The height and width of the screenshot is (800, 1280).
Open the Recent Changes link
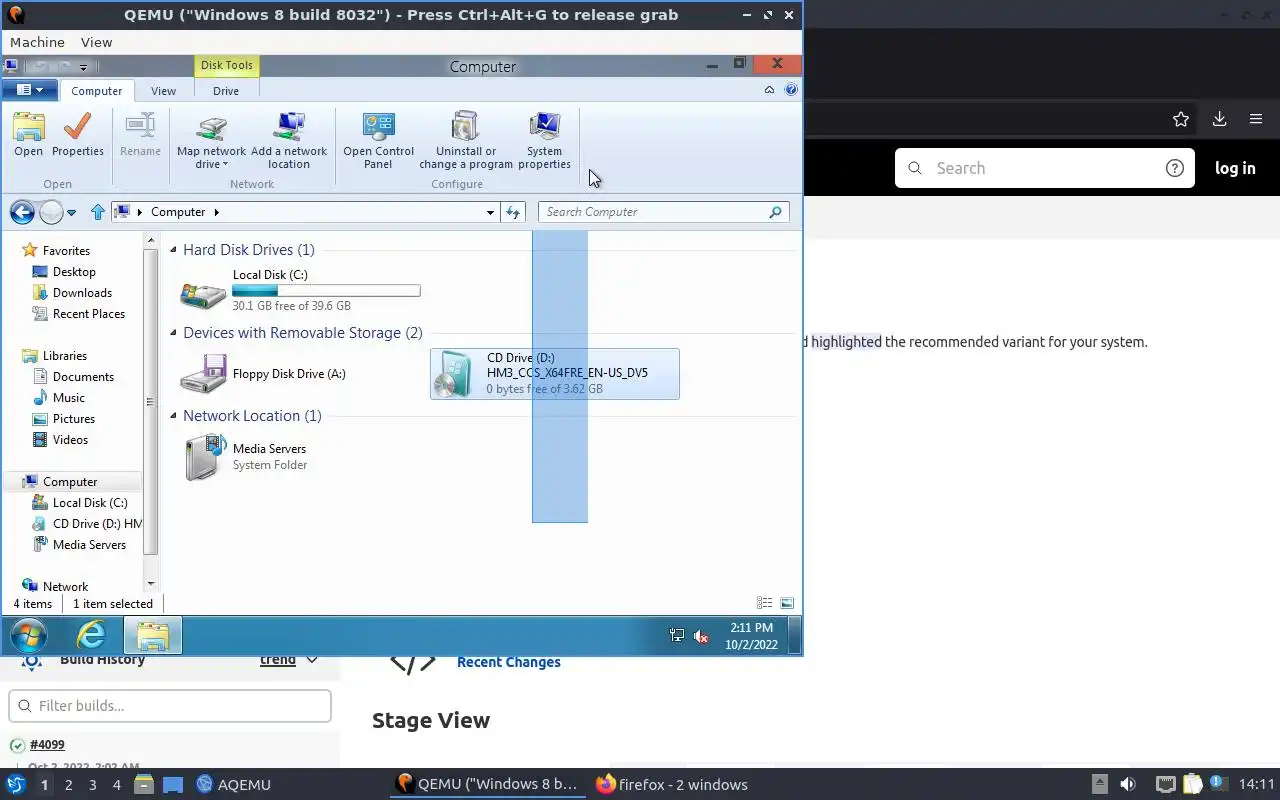508,662
